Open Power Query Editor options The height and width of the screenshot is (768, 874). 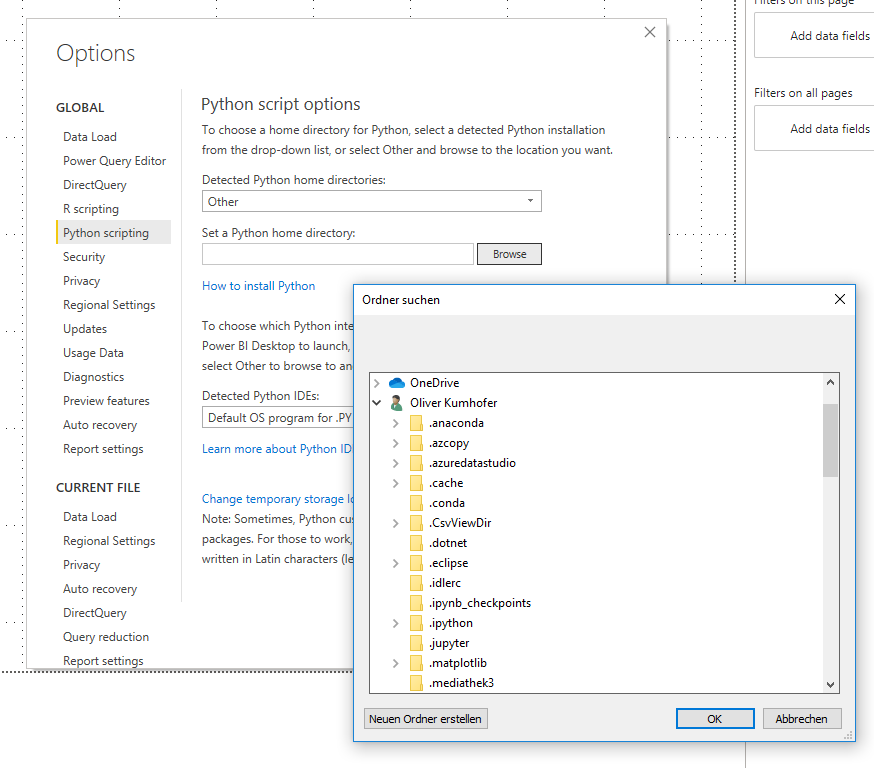(x=114, y=161)
